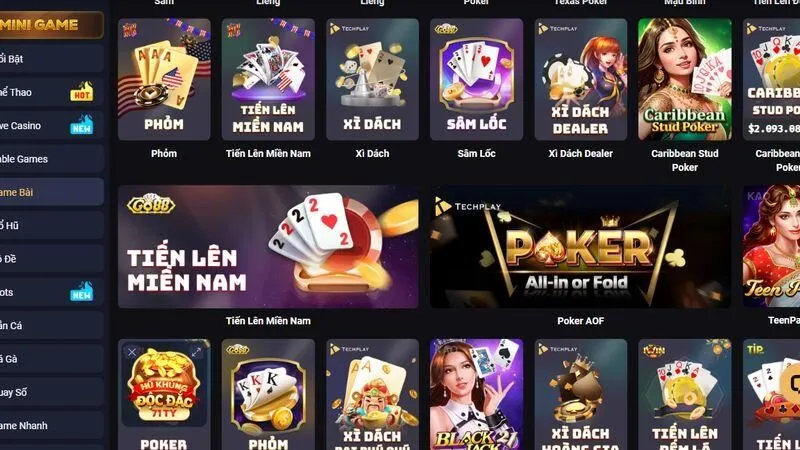Screen dimensions: 800x450
Task: Close the Poker jackpot tile with X
Action: point(132,352)
